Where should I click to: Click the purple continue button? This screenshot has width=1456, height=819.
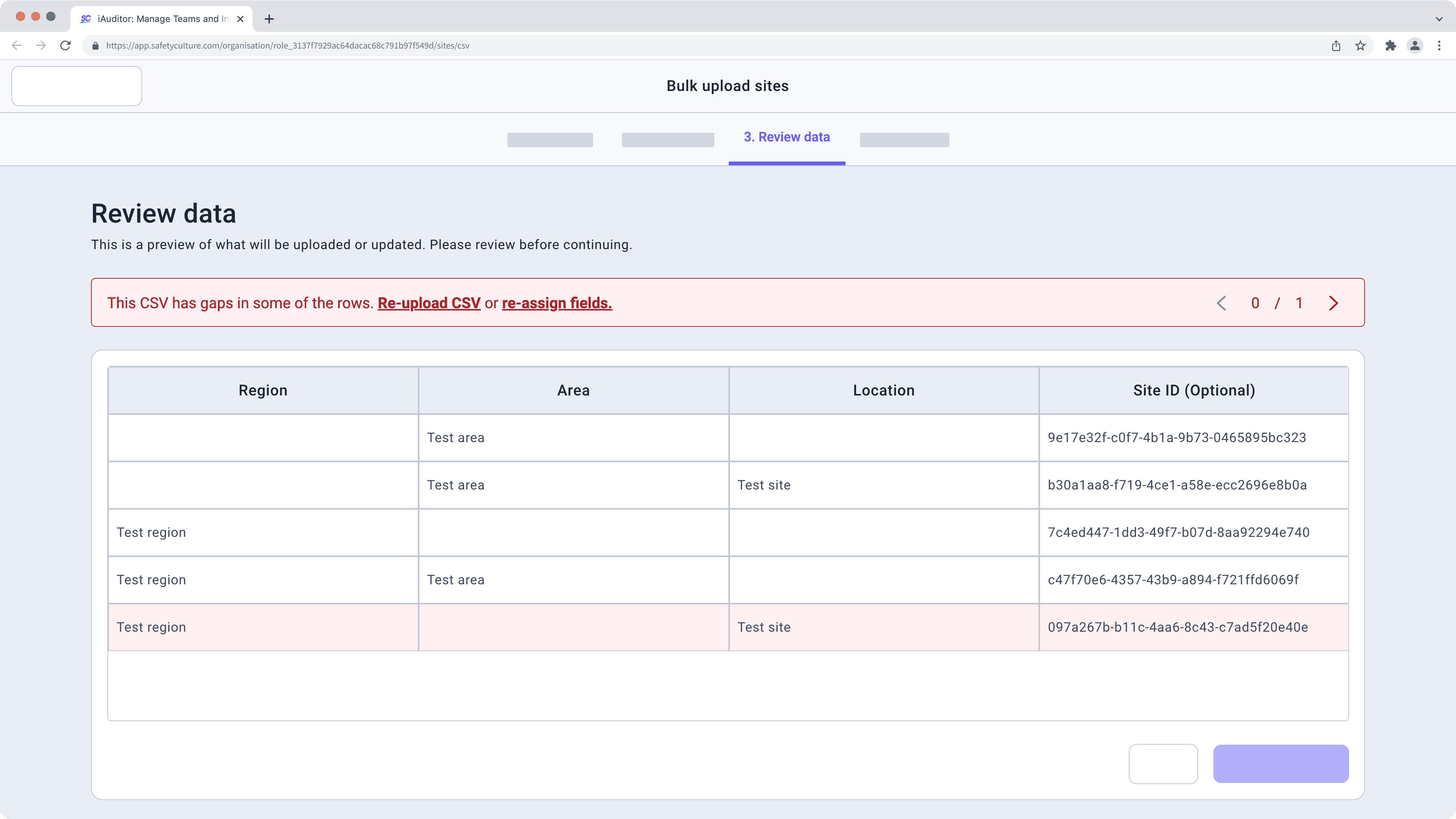point(1281,764)
